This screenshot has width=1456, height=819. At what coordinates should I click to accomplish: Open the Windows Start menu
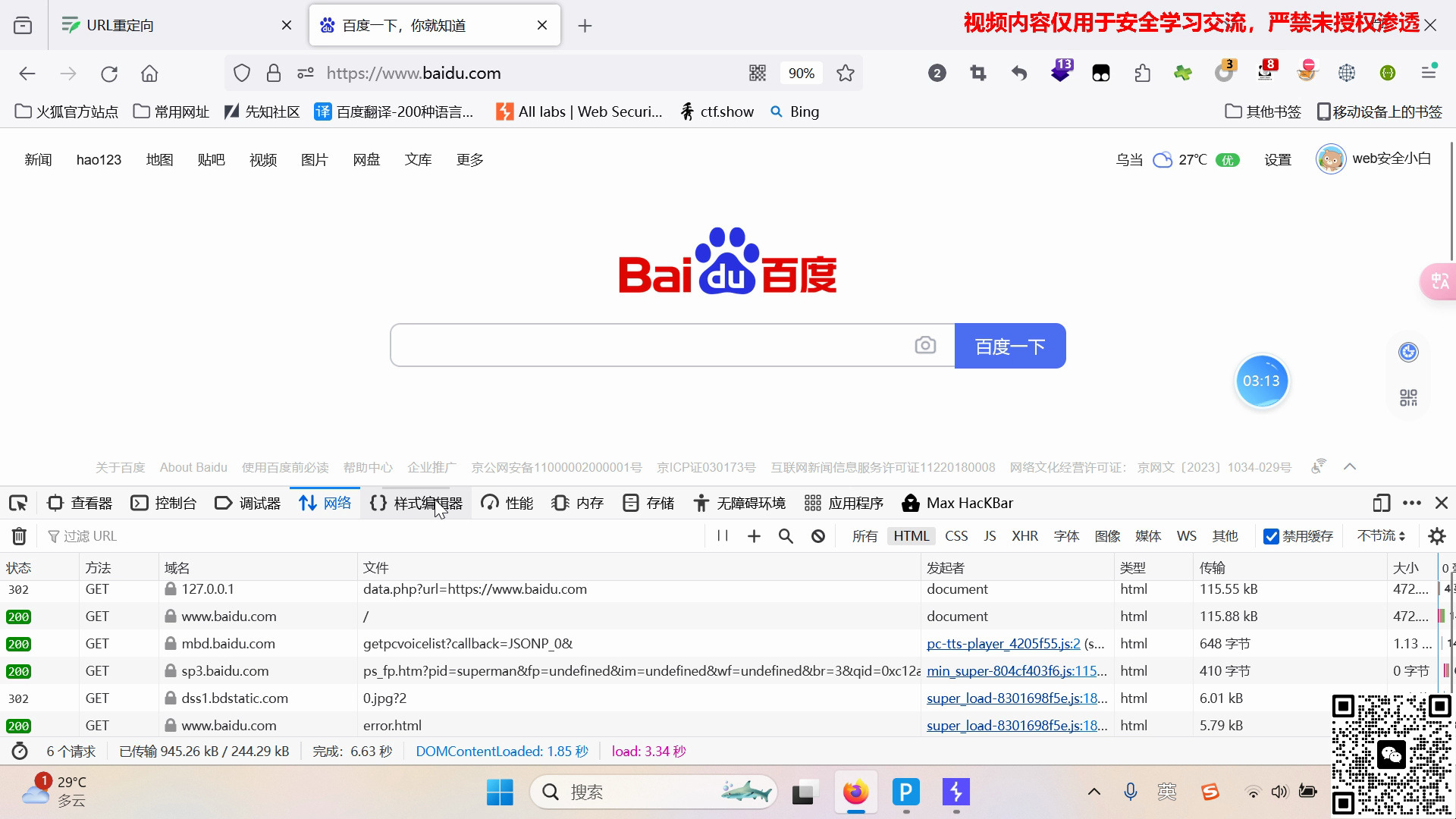(500, 793)
